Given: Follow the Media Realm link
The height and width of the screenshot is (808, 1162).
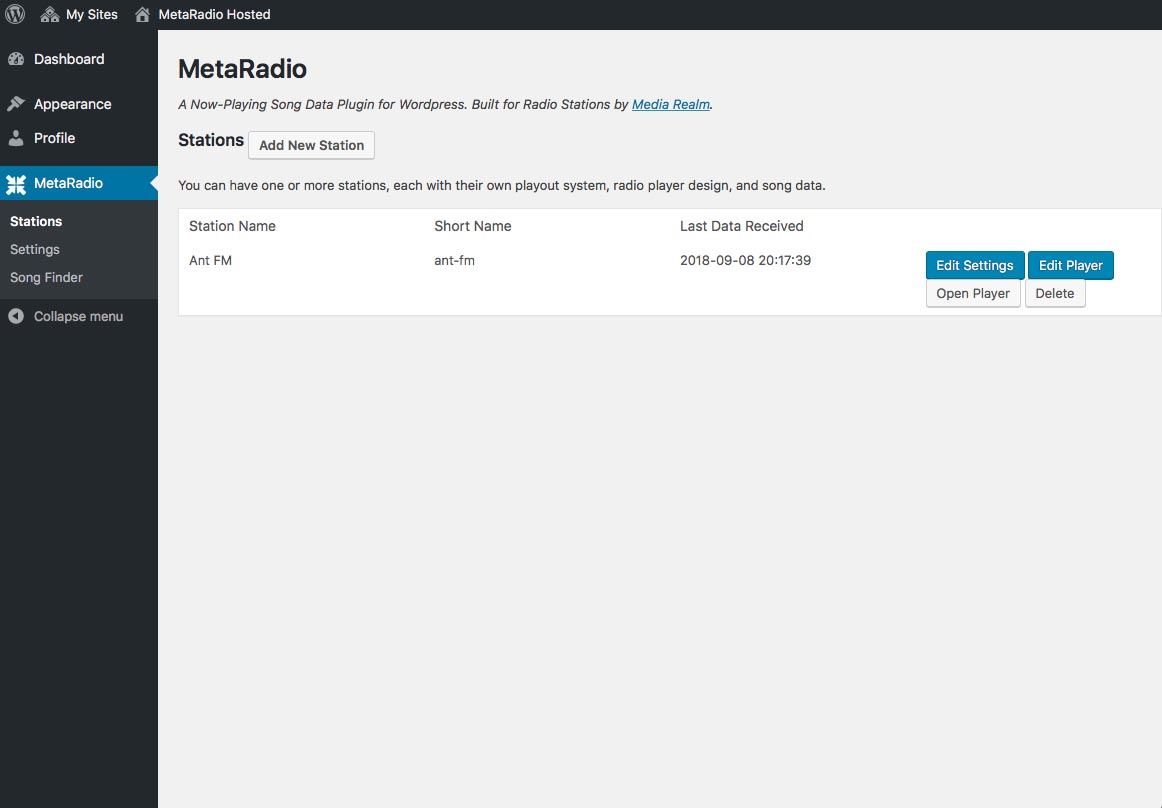Looking at the screenshot, I should [x=671, y=105].
